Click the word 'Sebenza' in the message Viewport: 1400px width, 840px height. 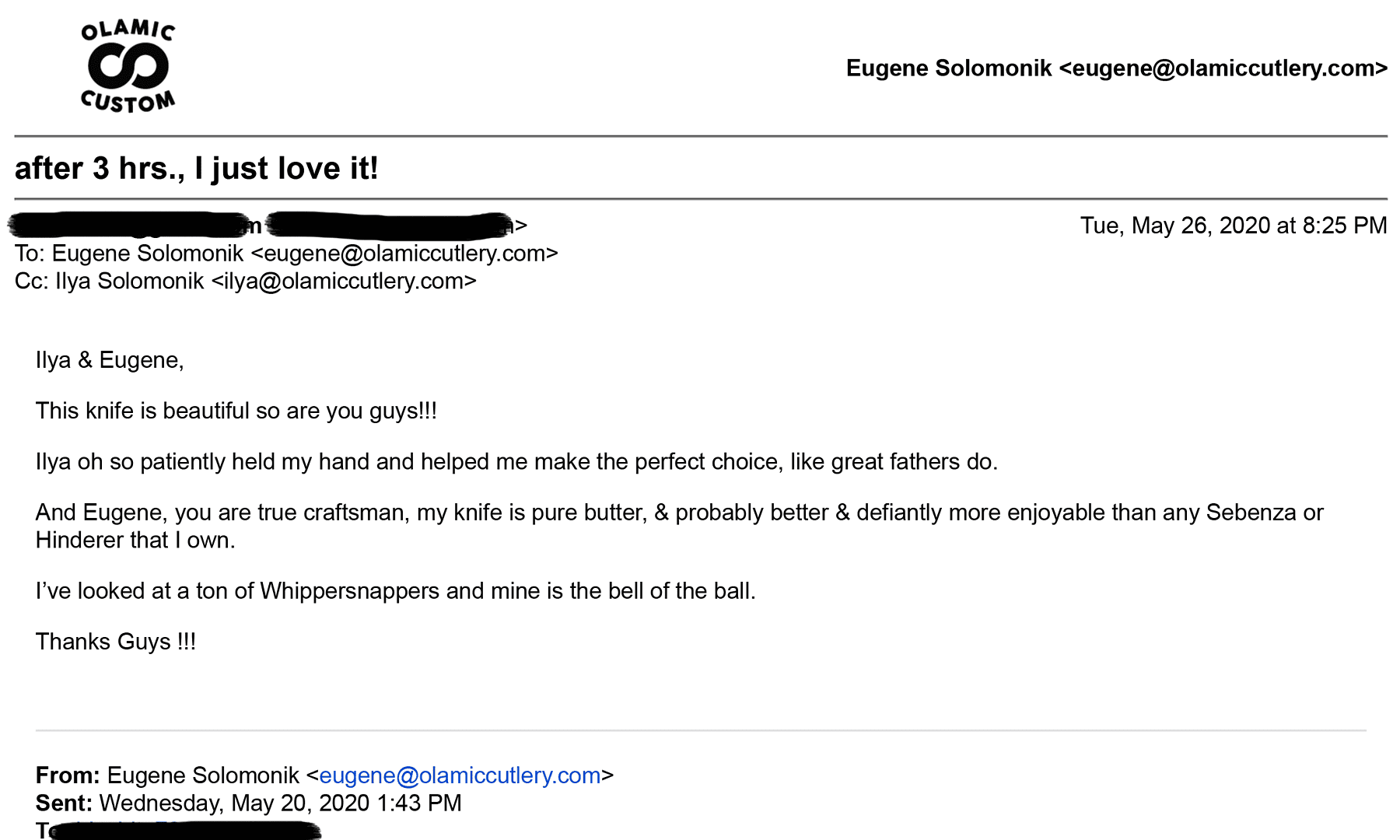1251,513
